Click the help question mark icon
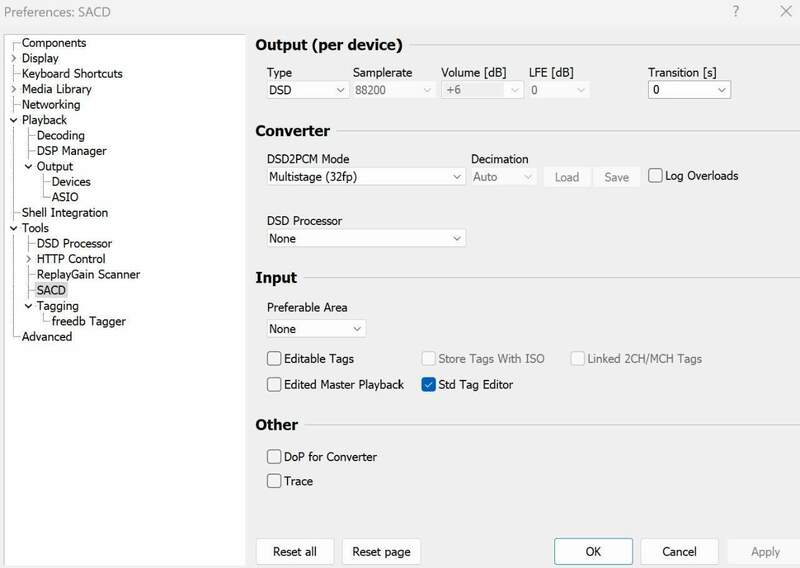 (736, 11)
